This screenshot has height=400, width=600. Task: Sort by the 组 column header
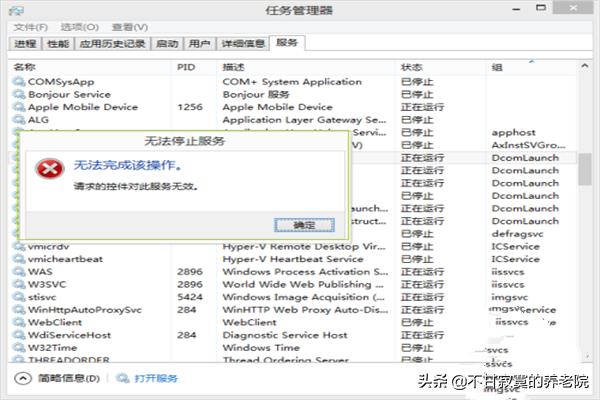coord(497,68)
